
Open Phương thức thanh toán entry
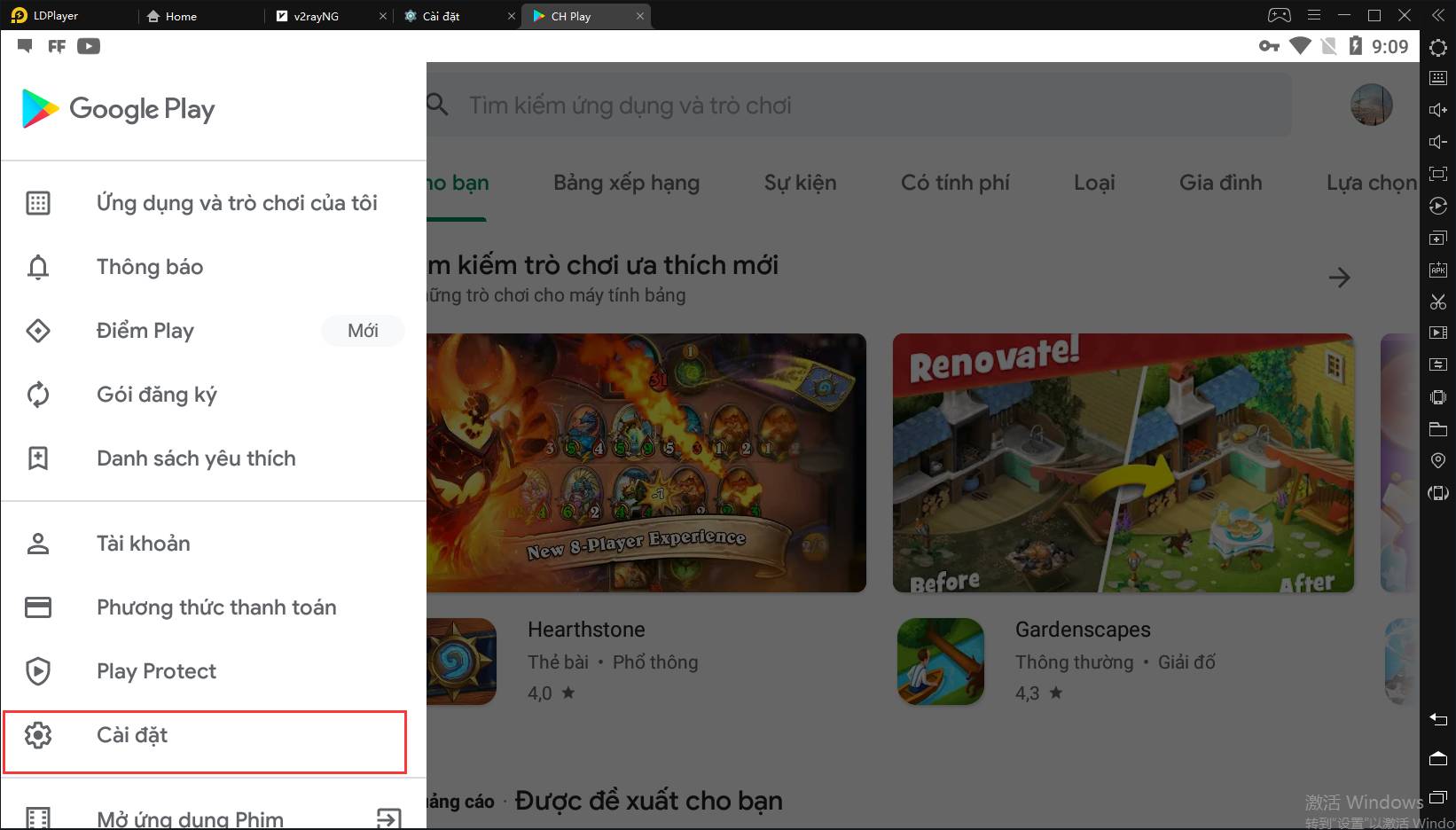213,607
